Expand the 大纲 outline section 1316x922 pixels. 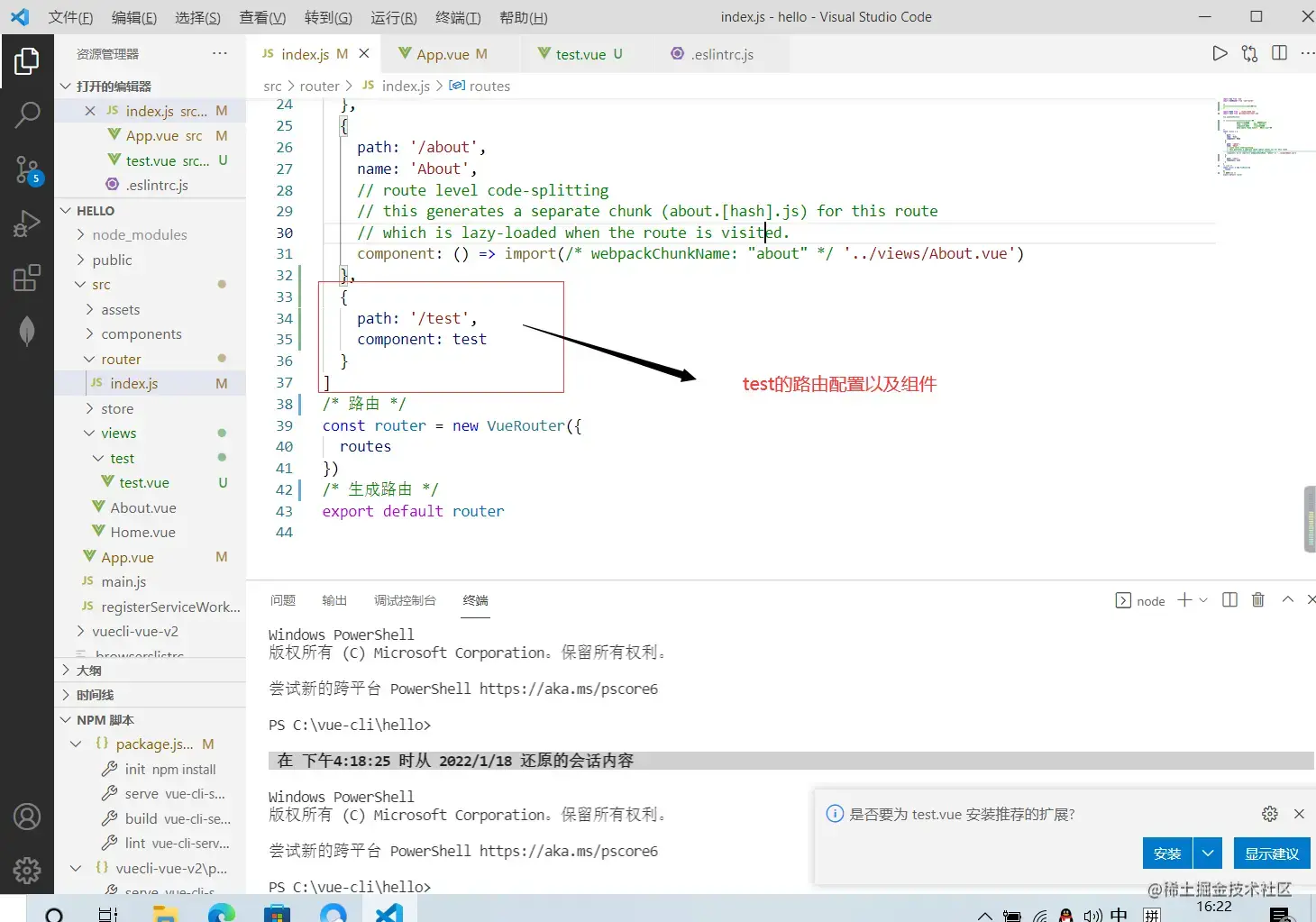(x=150, y=671)
